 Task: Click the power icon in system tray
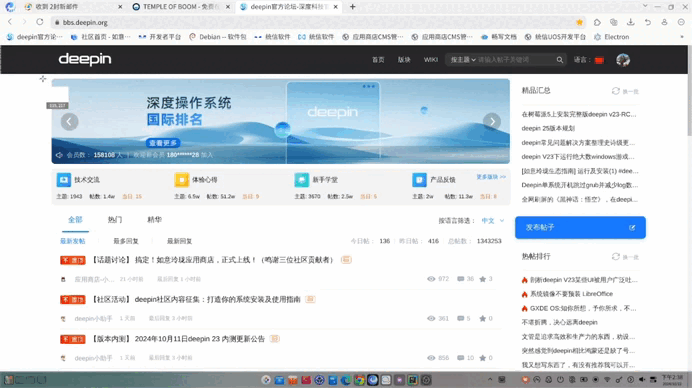[560, 380]
